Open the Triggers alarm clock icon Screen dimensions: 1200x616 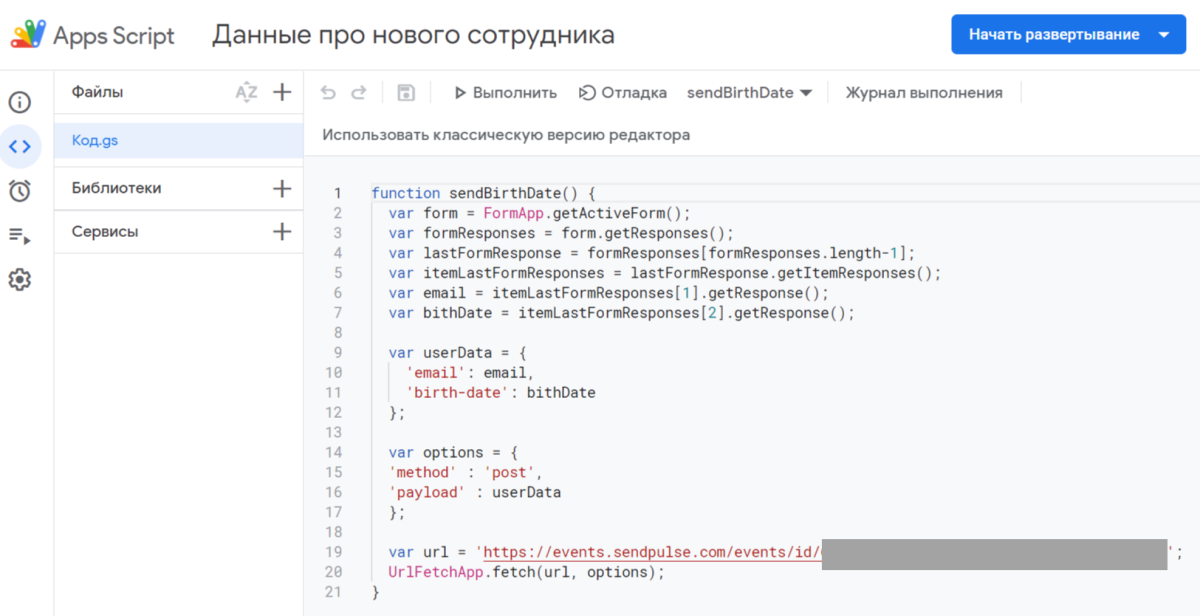coord(20,191)
